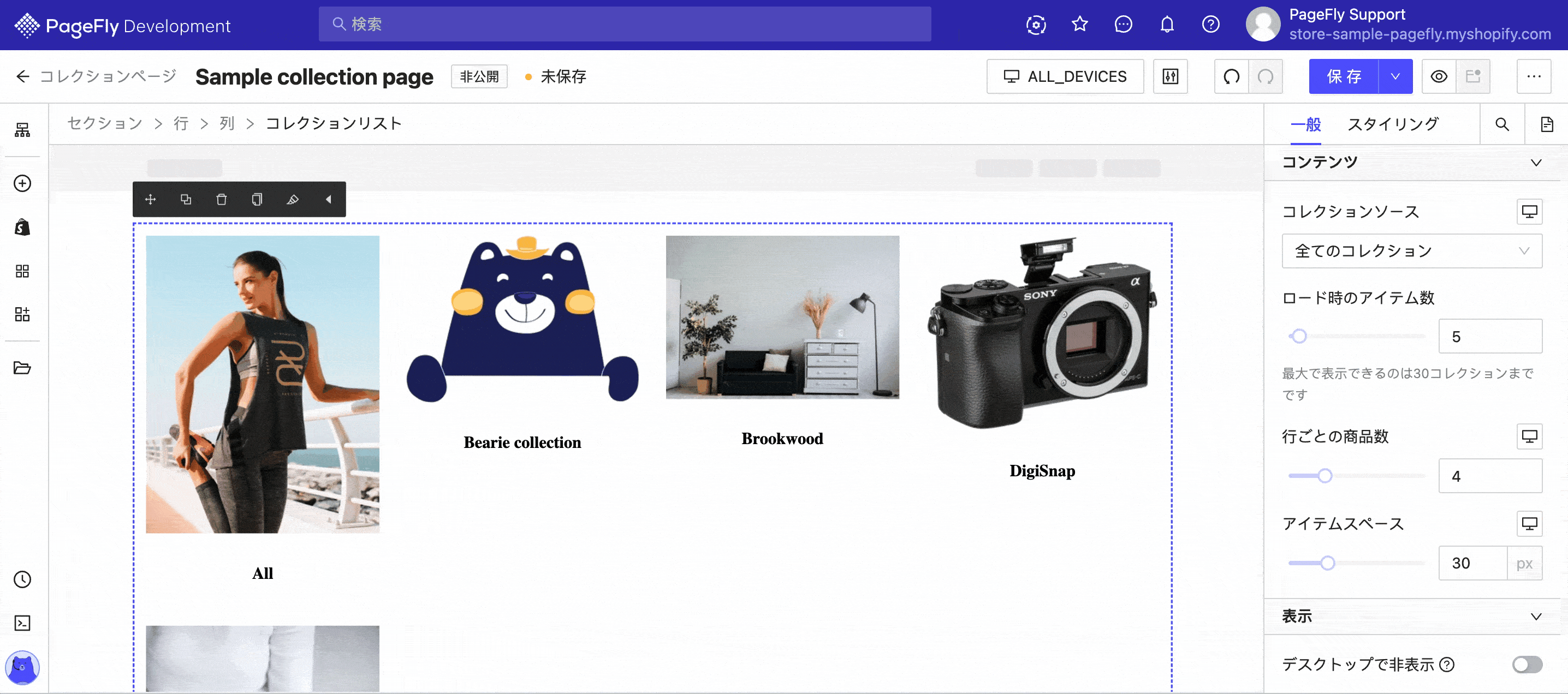Switch to the スタイリング tab
Viewport: 1568px width, 694px height.
pos(1393,124)
